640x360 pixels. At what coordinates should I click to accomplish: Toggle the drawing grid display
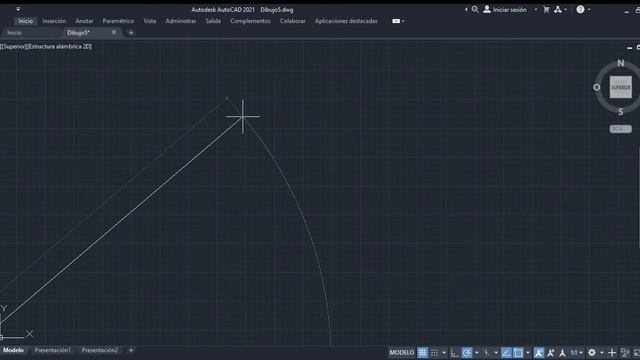click(422, 352)
